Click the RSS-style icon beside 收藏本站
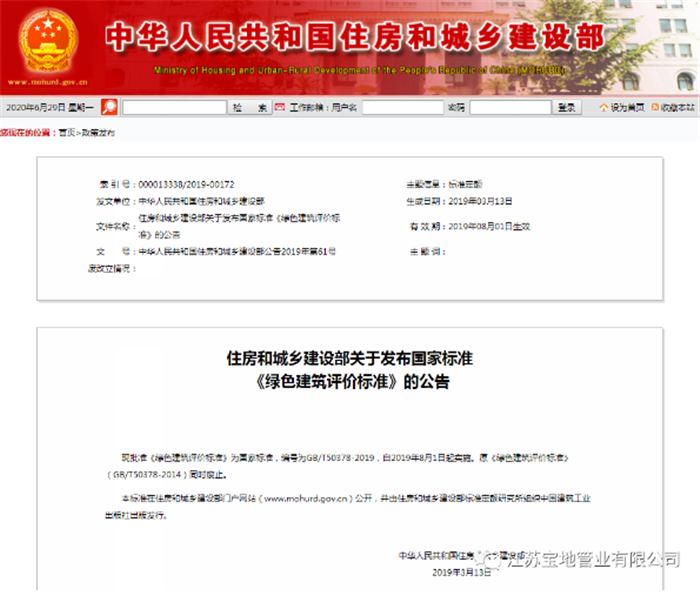700x595 pixels. 655,107
